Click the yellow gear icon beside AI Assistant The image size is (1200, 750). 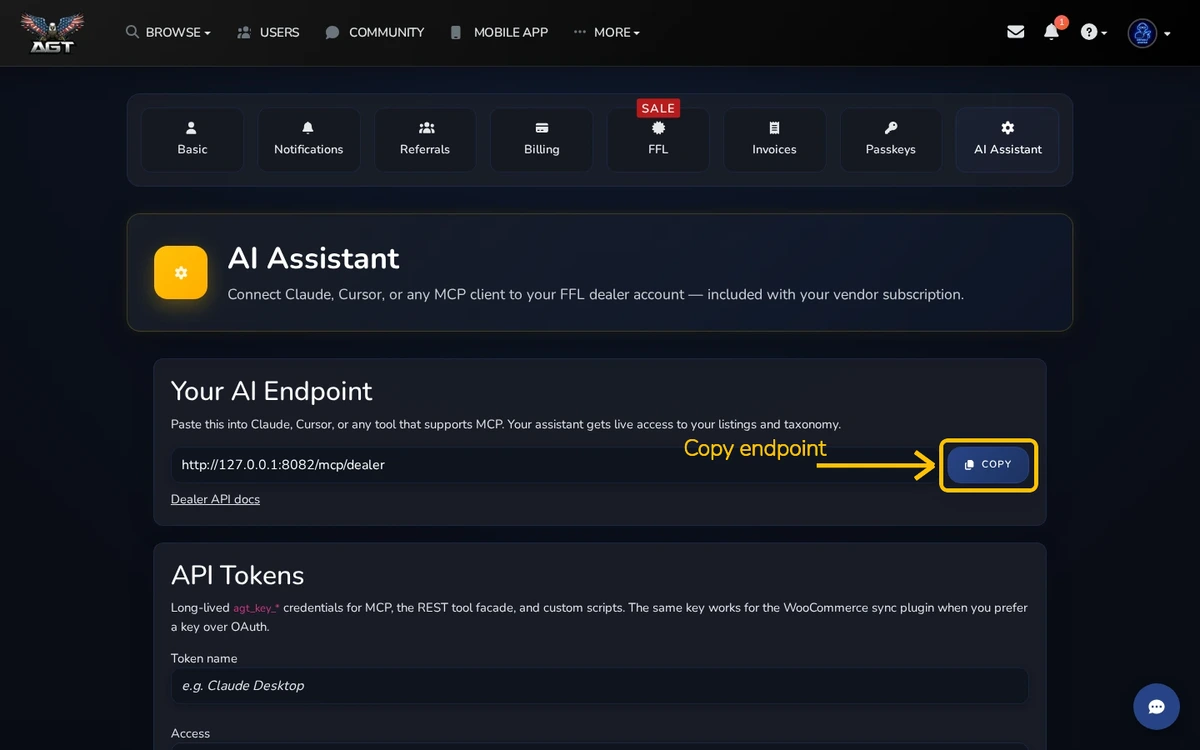[x=181, y=272]
